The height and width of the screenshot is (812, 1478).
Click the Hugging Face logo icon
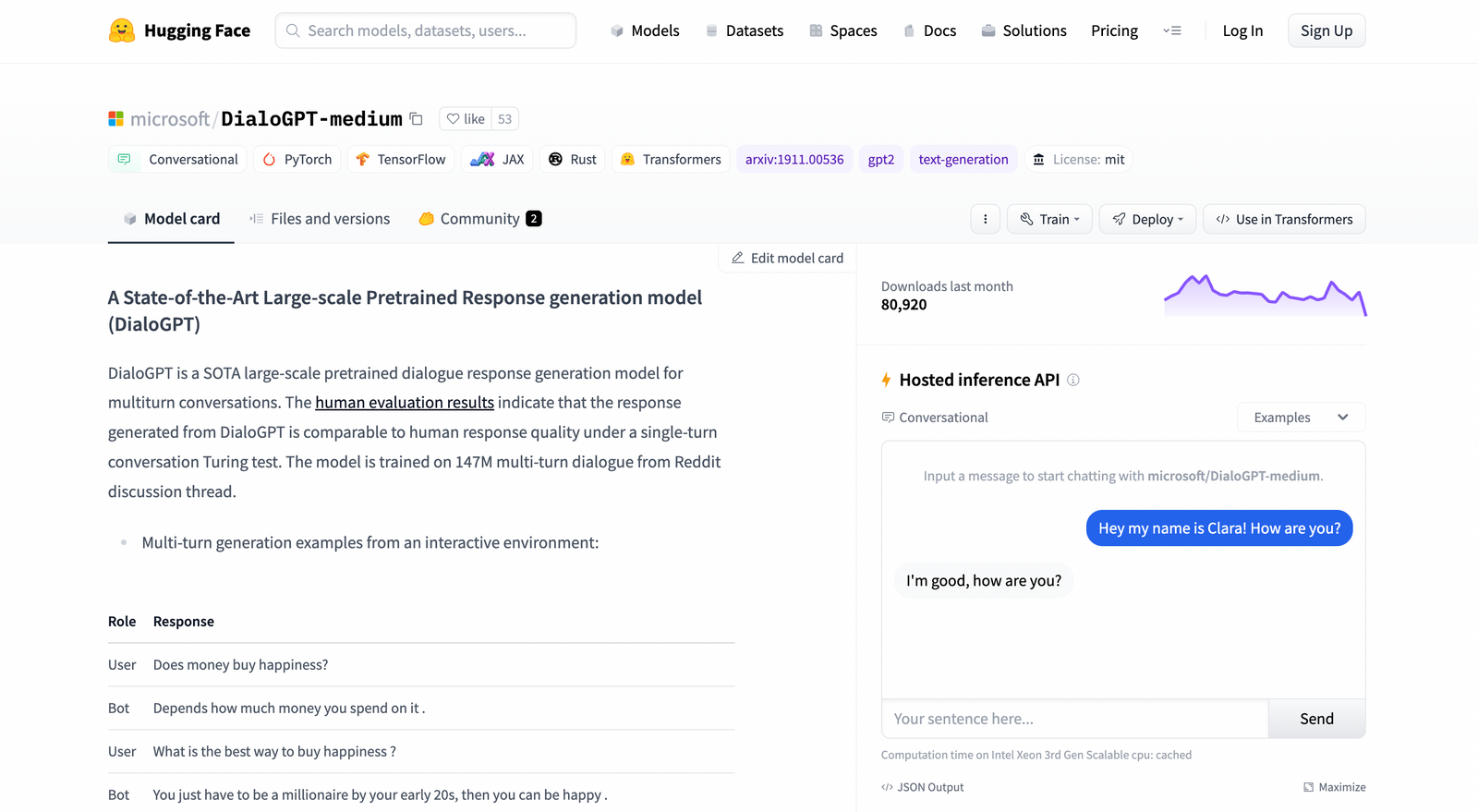[122, 30]
